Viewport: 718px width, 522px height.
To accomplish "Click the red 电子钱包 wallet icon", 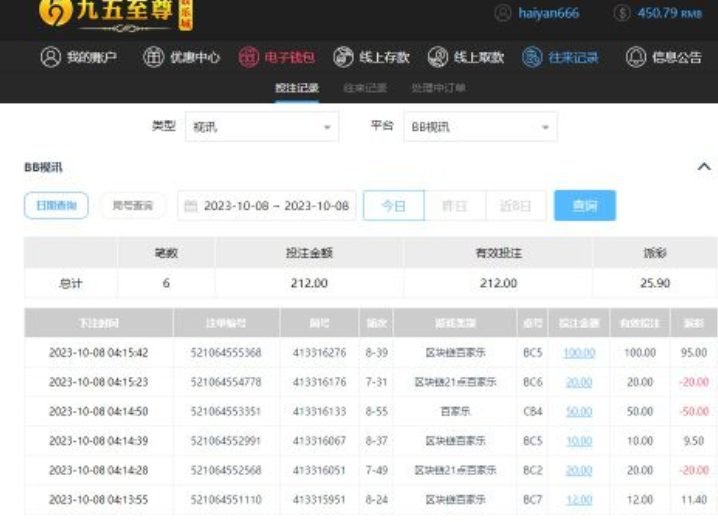I will click(x=249, y=57).
